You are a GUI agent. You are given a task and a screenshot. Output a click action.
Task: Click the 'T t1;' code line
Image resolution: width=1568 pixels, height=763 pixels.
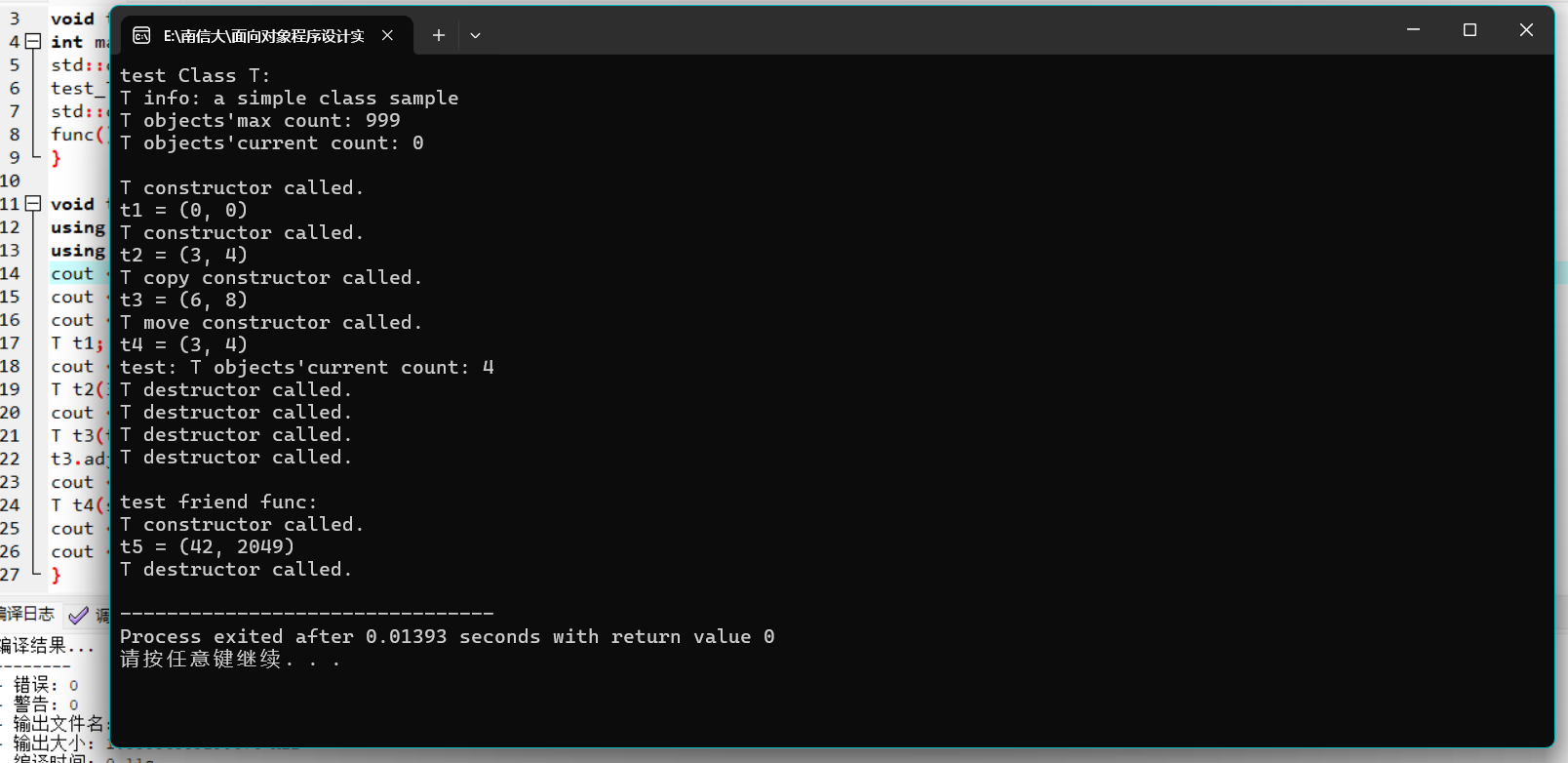click(77, 343)
